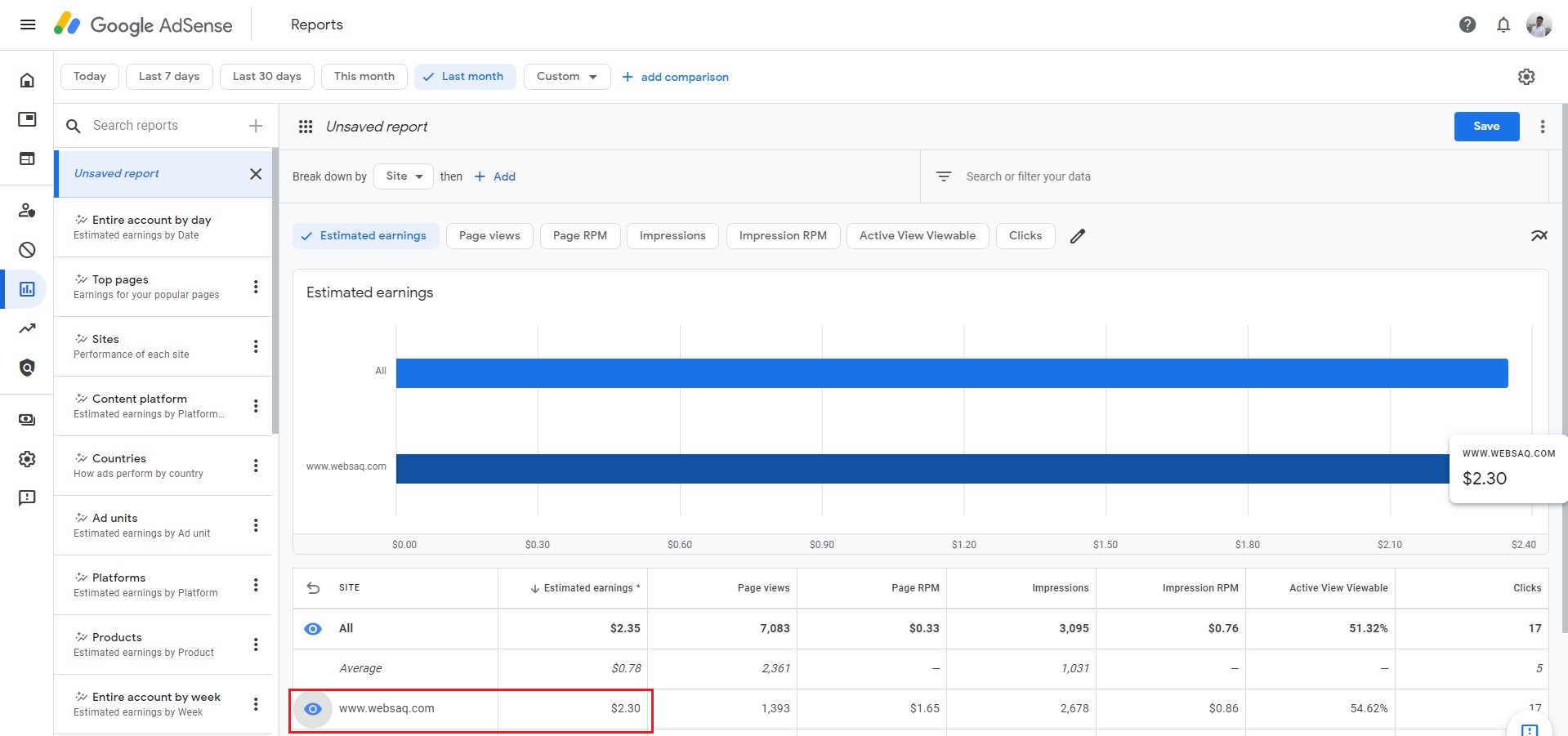Click the filter lines icon
The width and height of the screenshot is (1568, 736).
pos(944,176)
